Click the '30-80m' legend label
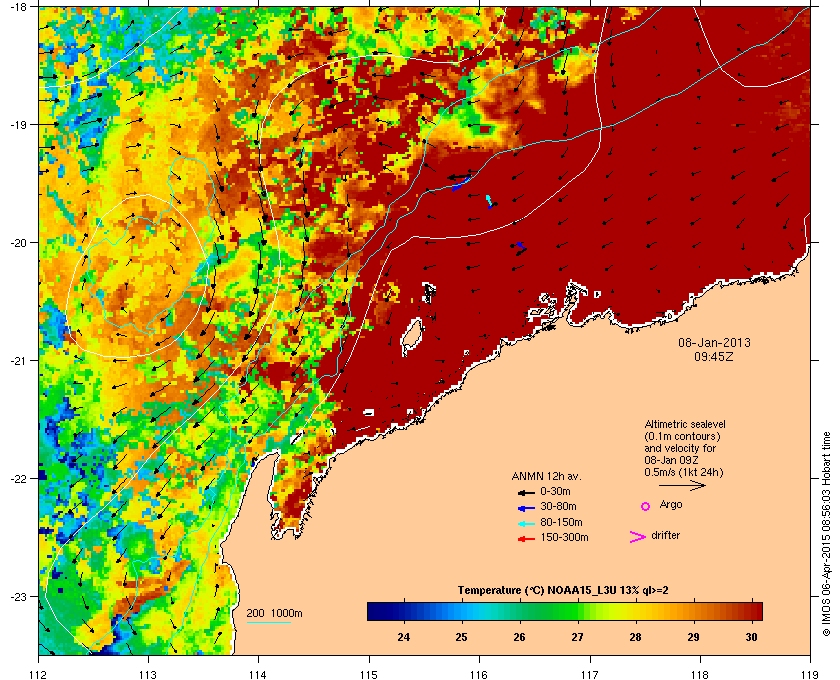 pos(558,506)
